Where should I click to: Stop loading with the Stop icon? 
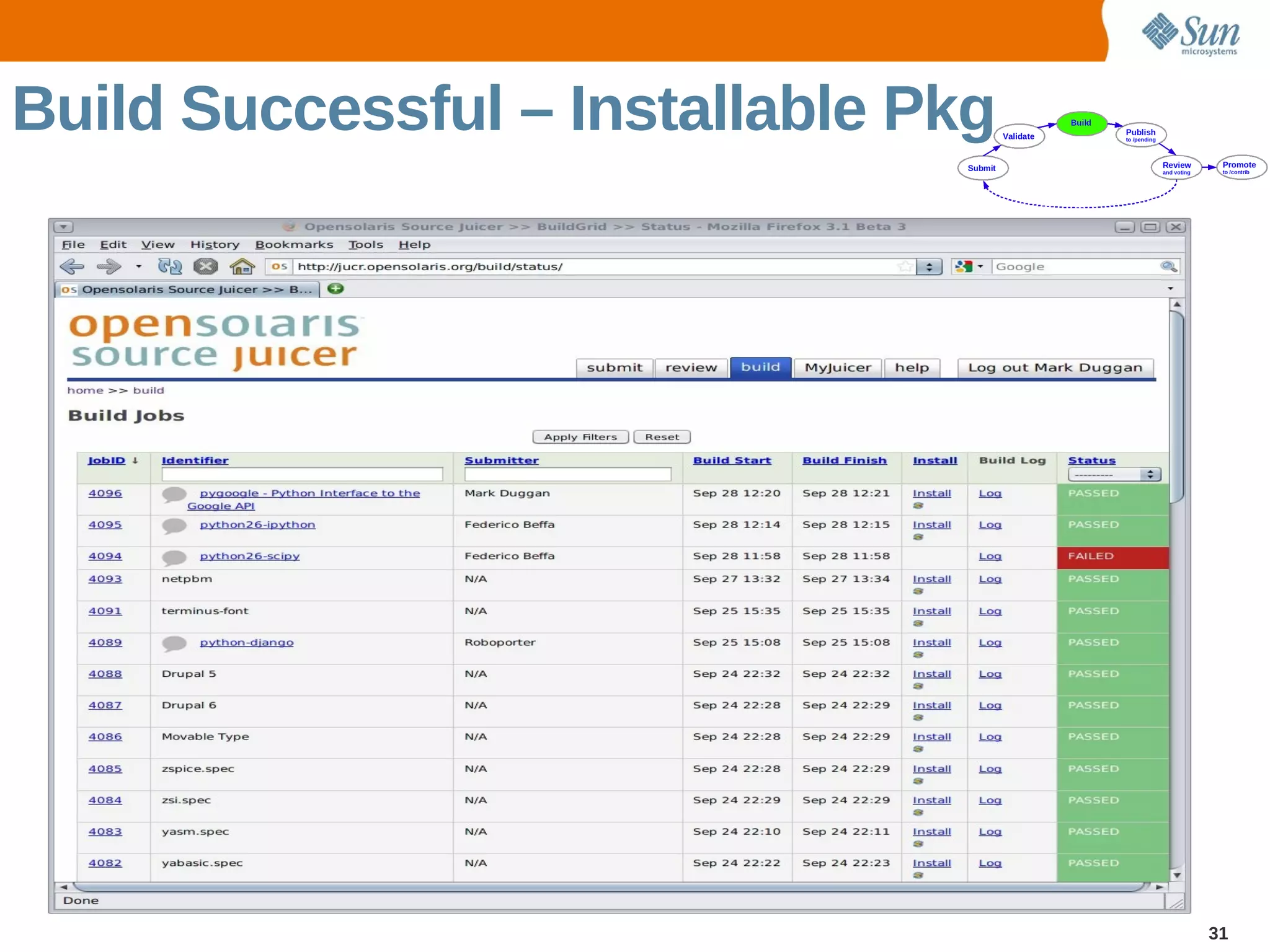[205, 267]
